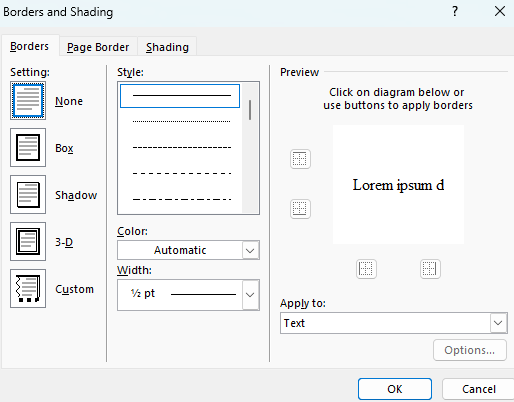Choose the Box border setting icon
Screen dimensions: 514x402
[28, 147]
